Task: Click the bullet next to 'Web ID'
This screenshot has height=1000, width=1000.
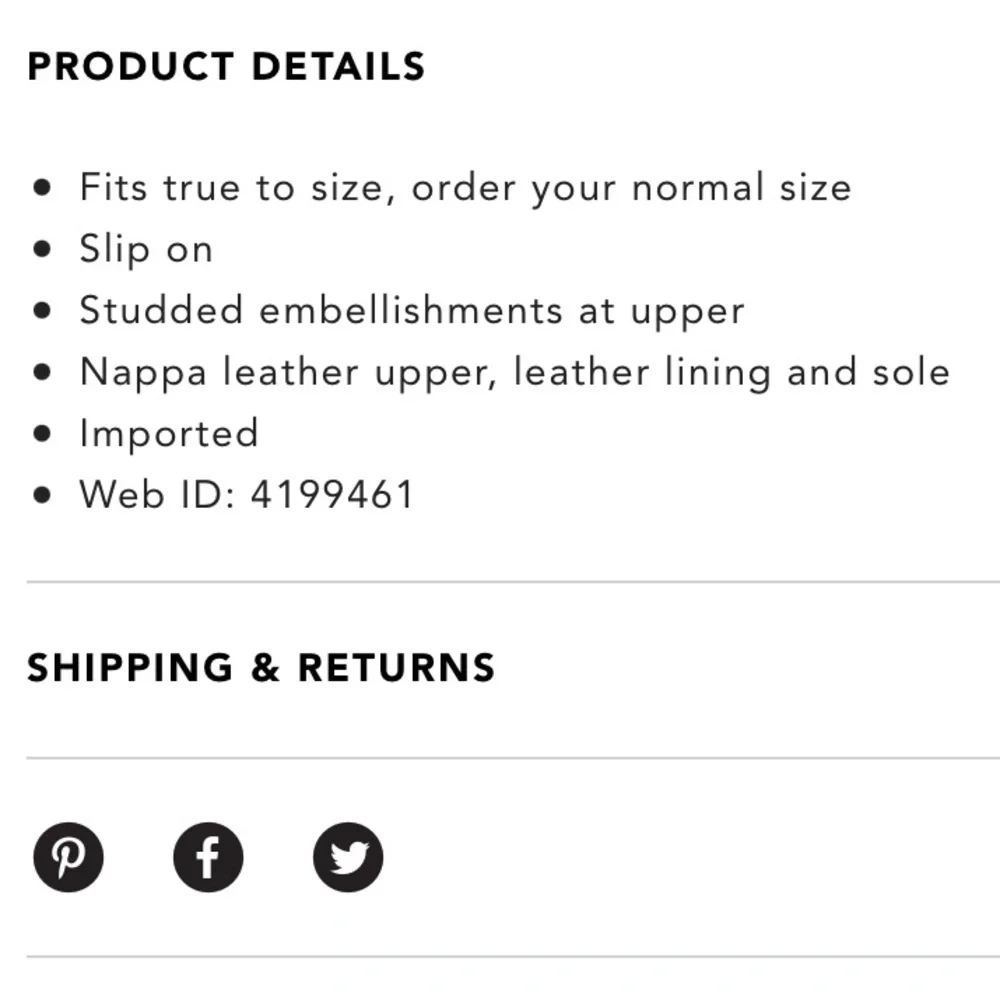Action: [42, 495]
